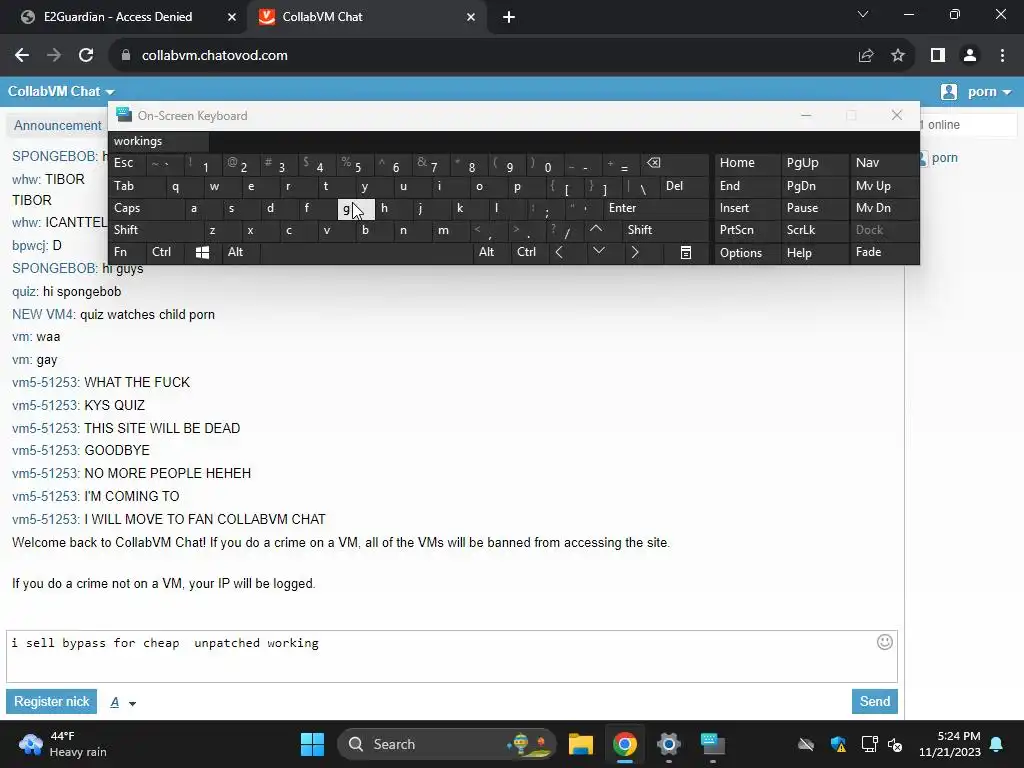Click user porn in the online list
The height and width of the screenshot is (768, 1024).
[x=944, y=157]
